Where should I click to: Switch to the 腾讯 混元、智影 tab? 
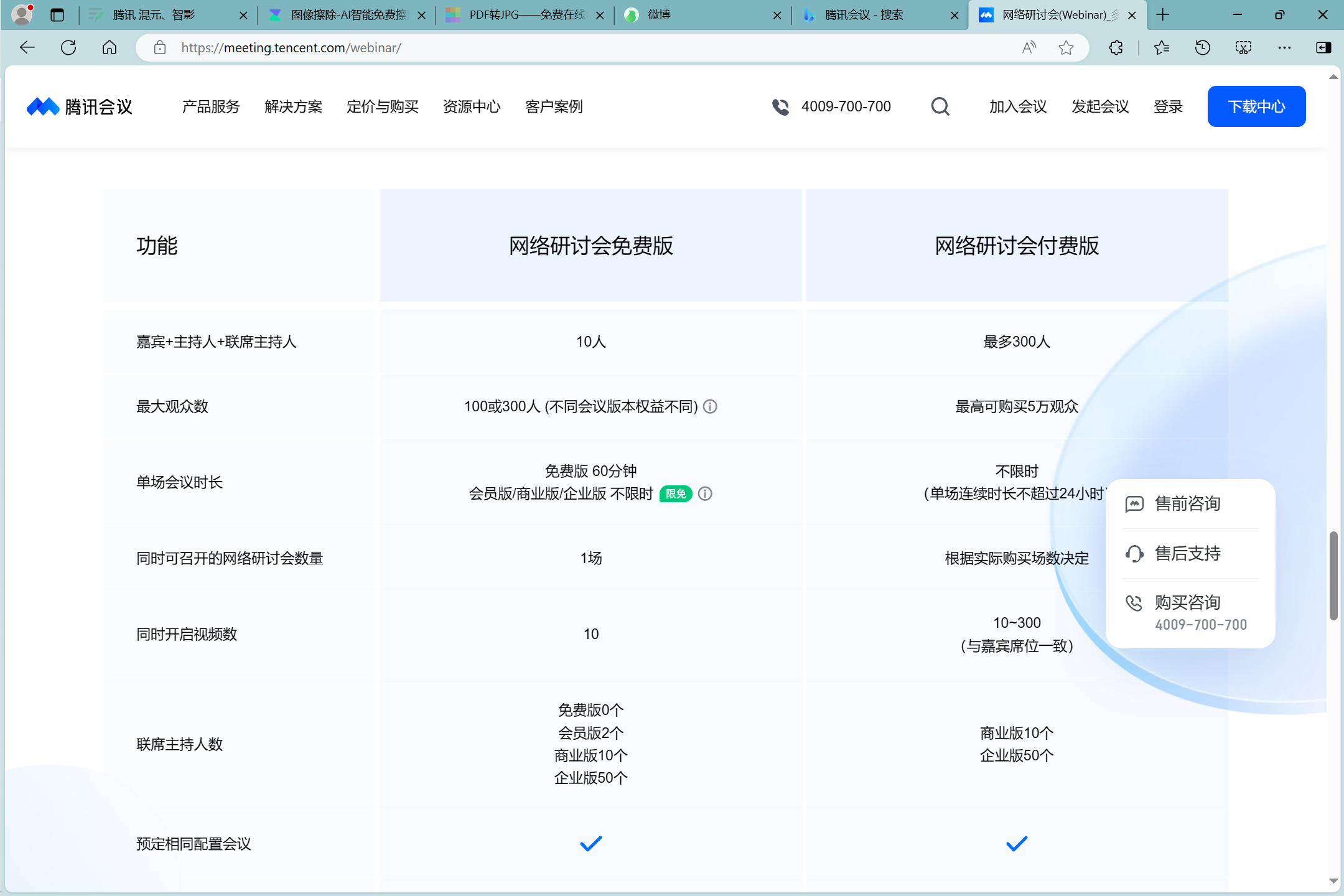point(168,15)
